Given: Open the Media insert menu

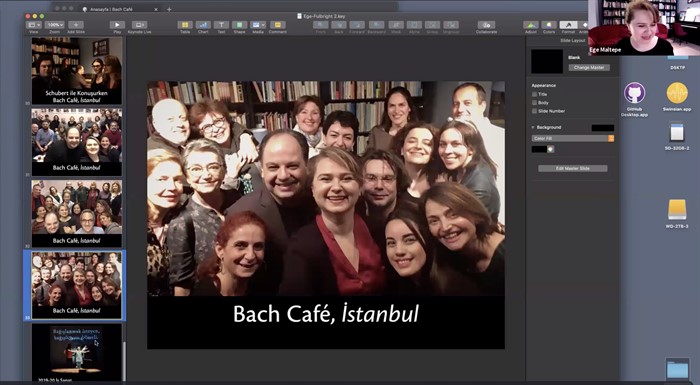Looking at the screenshot, I should [x=258, y=25].
